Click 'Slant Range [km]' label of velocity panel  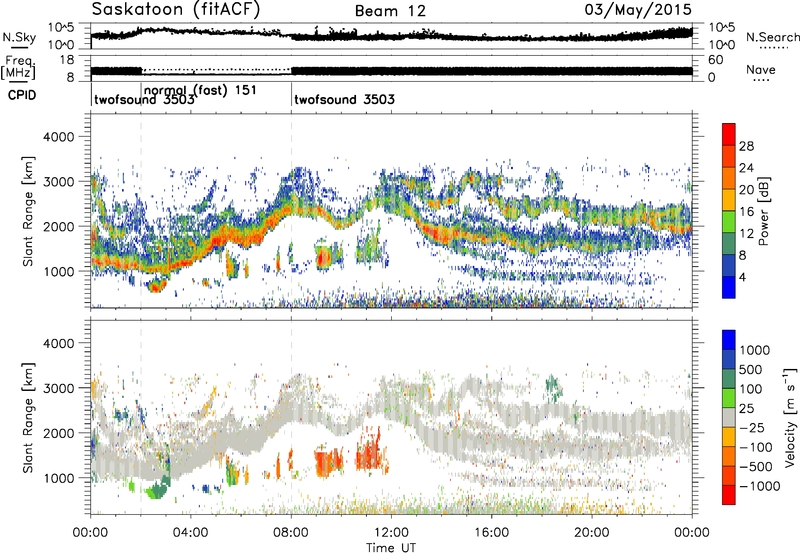(x=28, y=418)
